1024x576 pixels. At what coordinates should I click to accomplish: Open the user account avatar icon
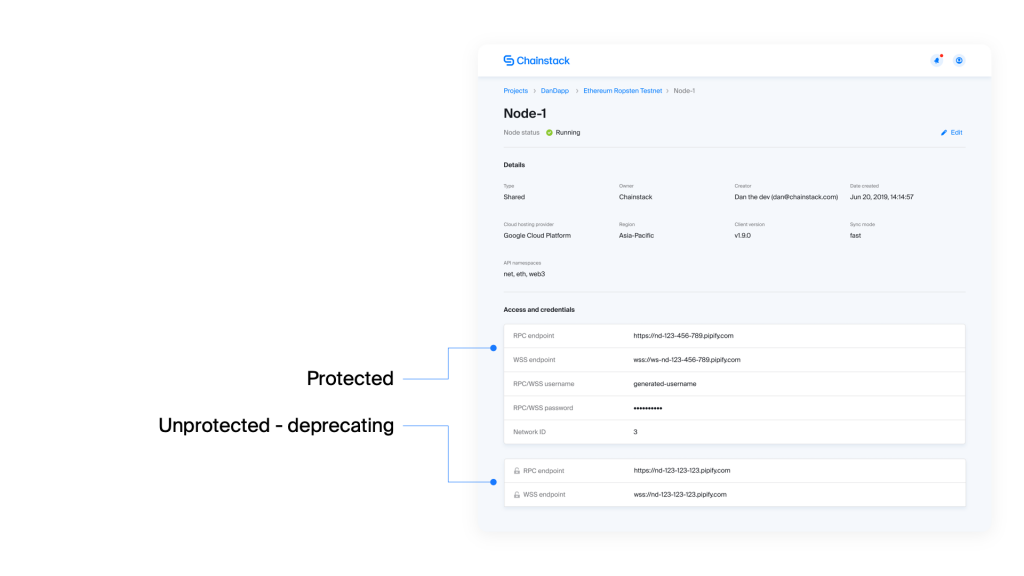click(x=959, y=60)
